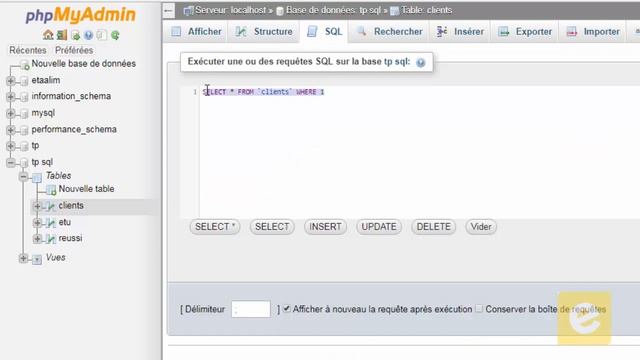Click the copy document icon in sidebar
The height and width of the screenshot is (360, 640).
pyautogui.click(x=102, y=35)
